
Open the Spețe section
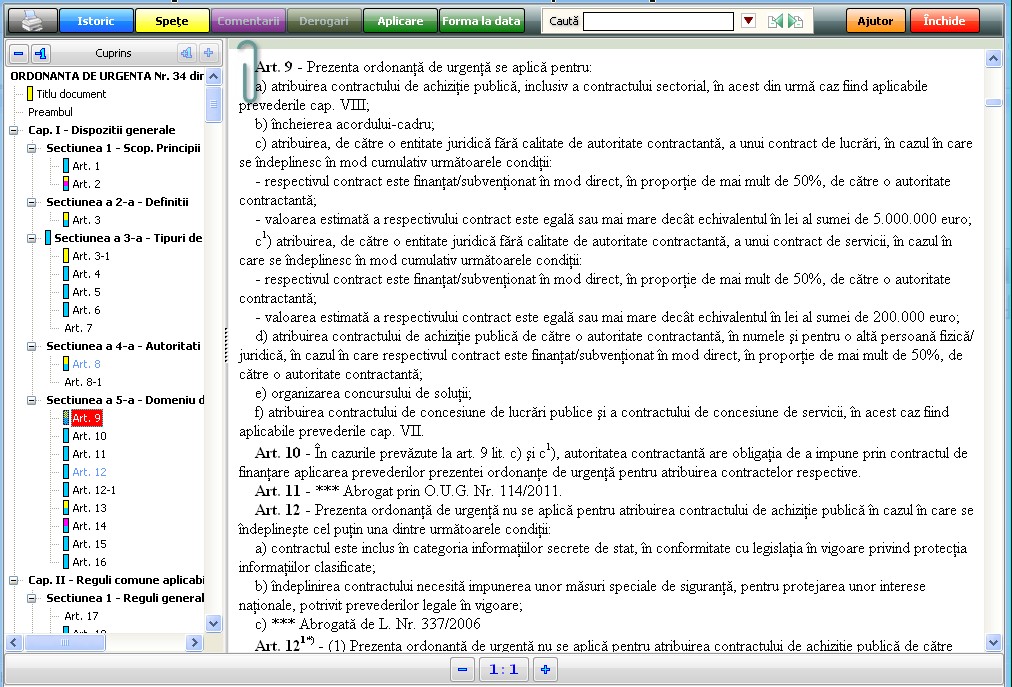[x=172, y=21]
